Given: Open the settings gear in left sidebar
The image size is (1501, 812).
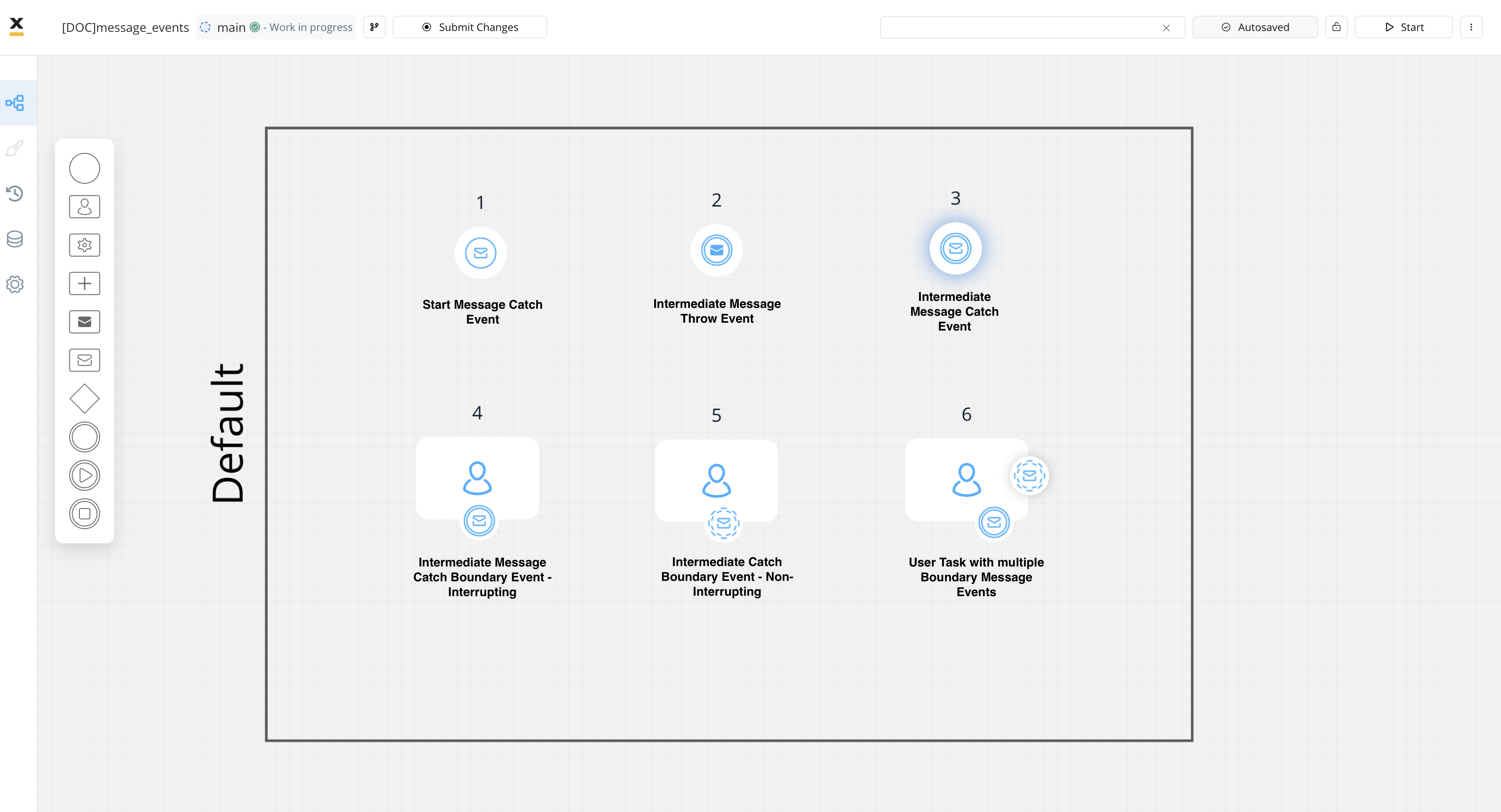Looking at the screenshot, I should (x=15, y=284).
